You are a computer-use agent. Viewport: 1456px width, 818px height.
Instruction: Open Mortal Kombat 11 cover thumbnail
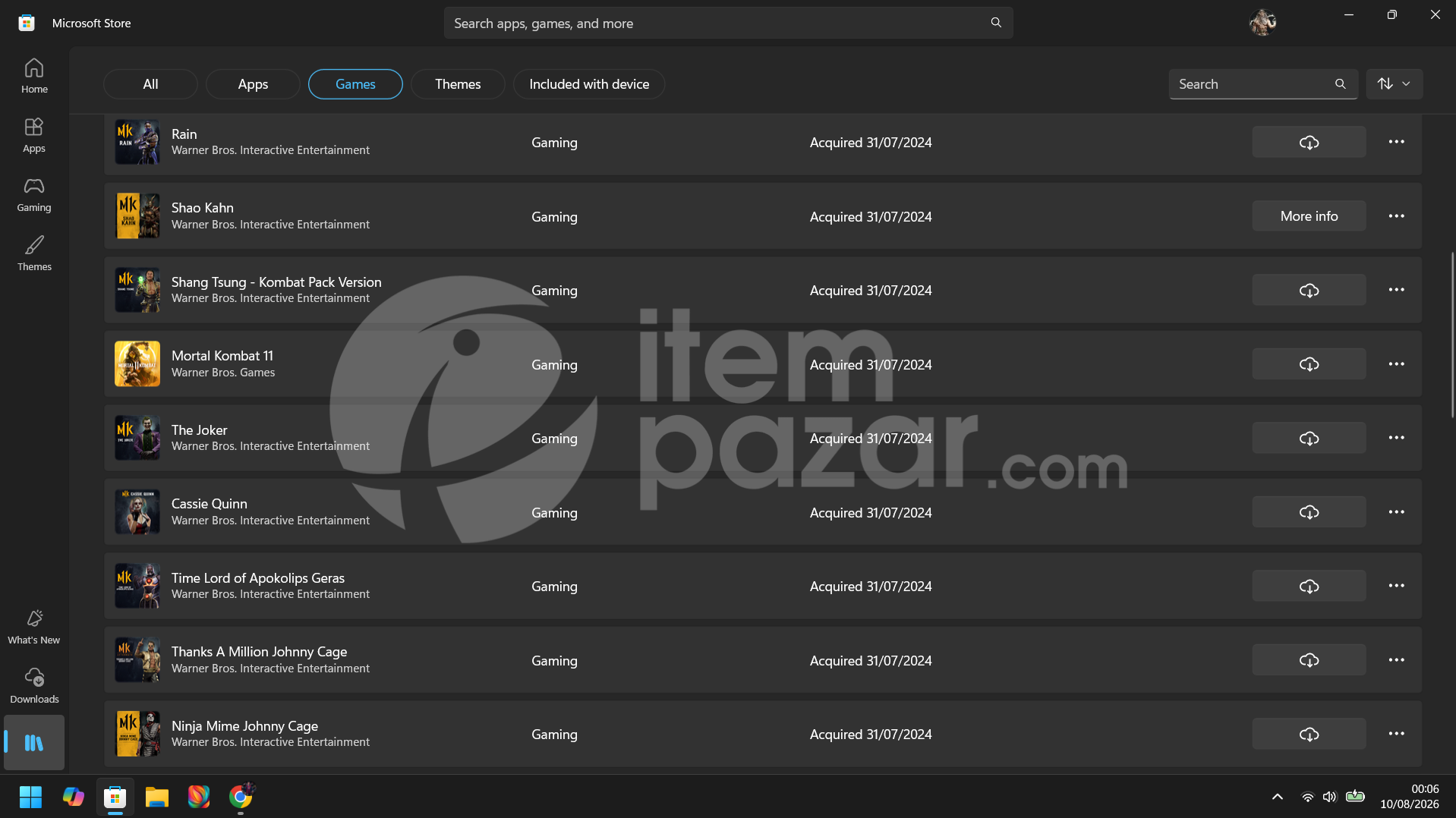137,364
